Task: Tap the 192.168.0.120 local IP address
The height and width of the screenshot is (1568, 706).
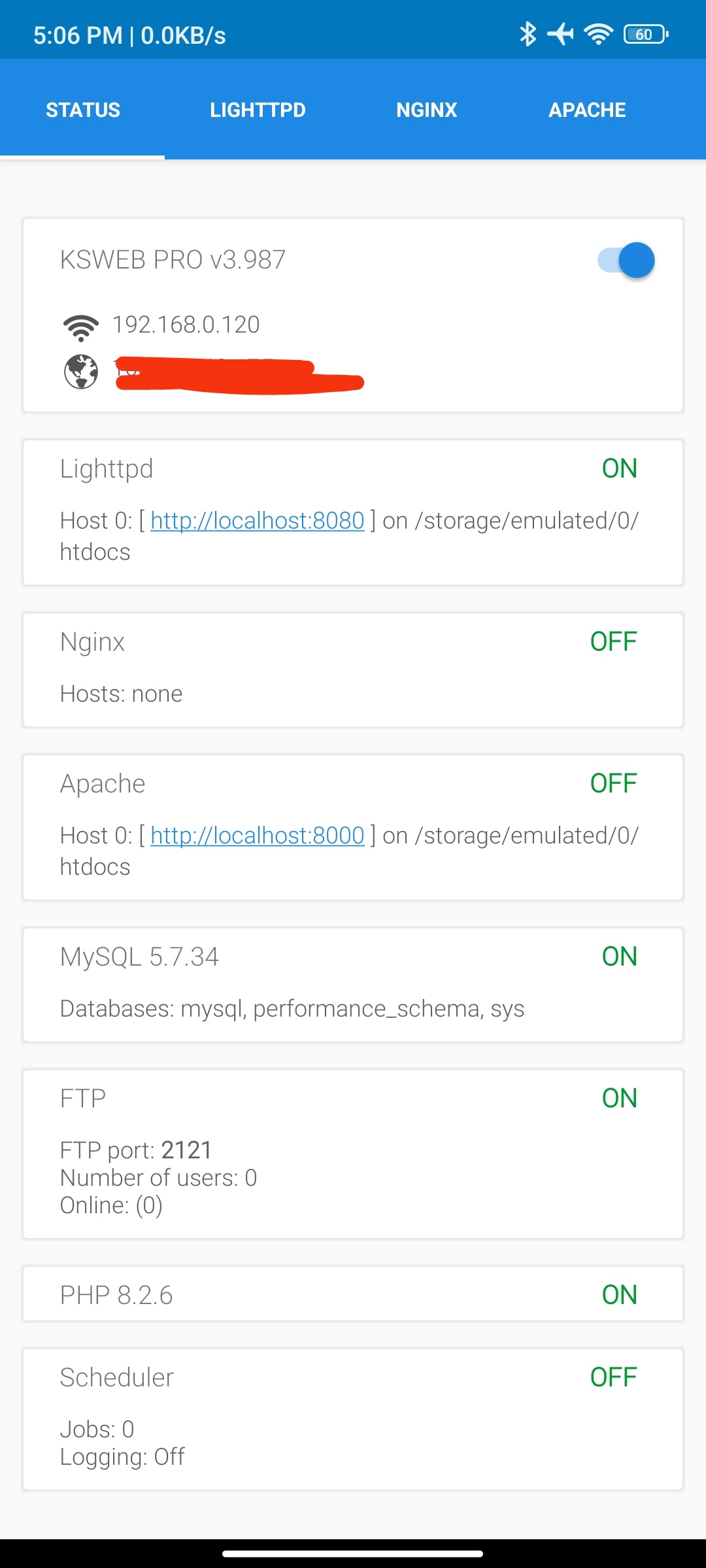Action: coord(186,325)
